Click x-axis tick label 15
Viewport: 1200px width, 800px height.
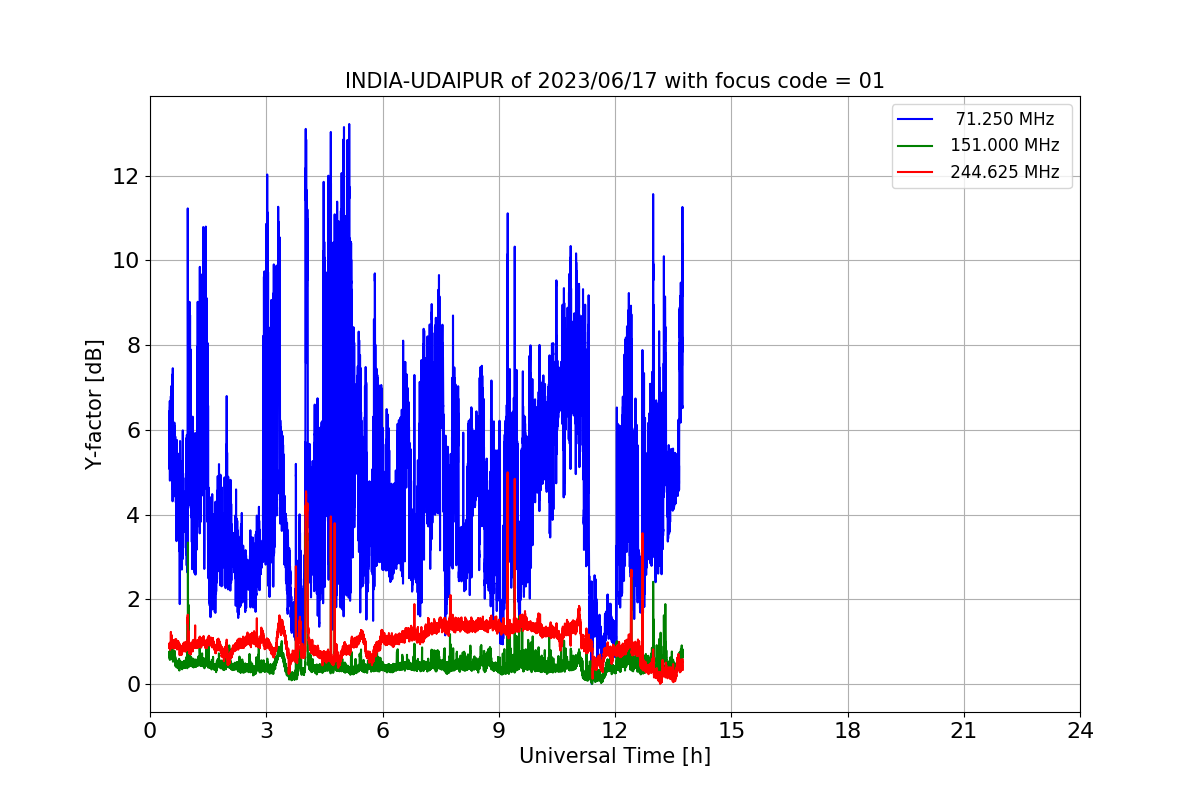(731, 731)
